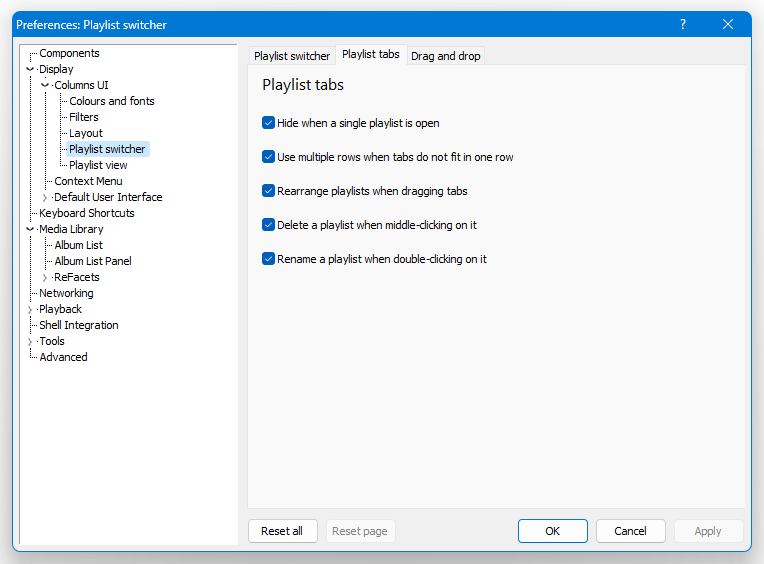Screen dimensions: 764x564
Task: Disable Rearrange playlists when dragging tabs
Action: pos(268,191)
